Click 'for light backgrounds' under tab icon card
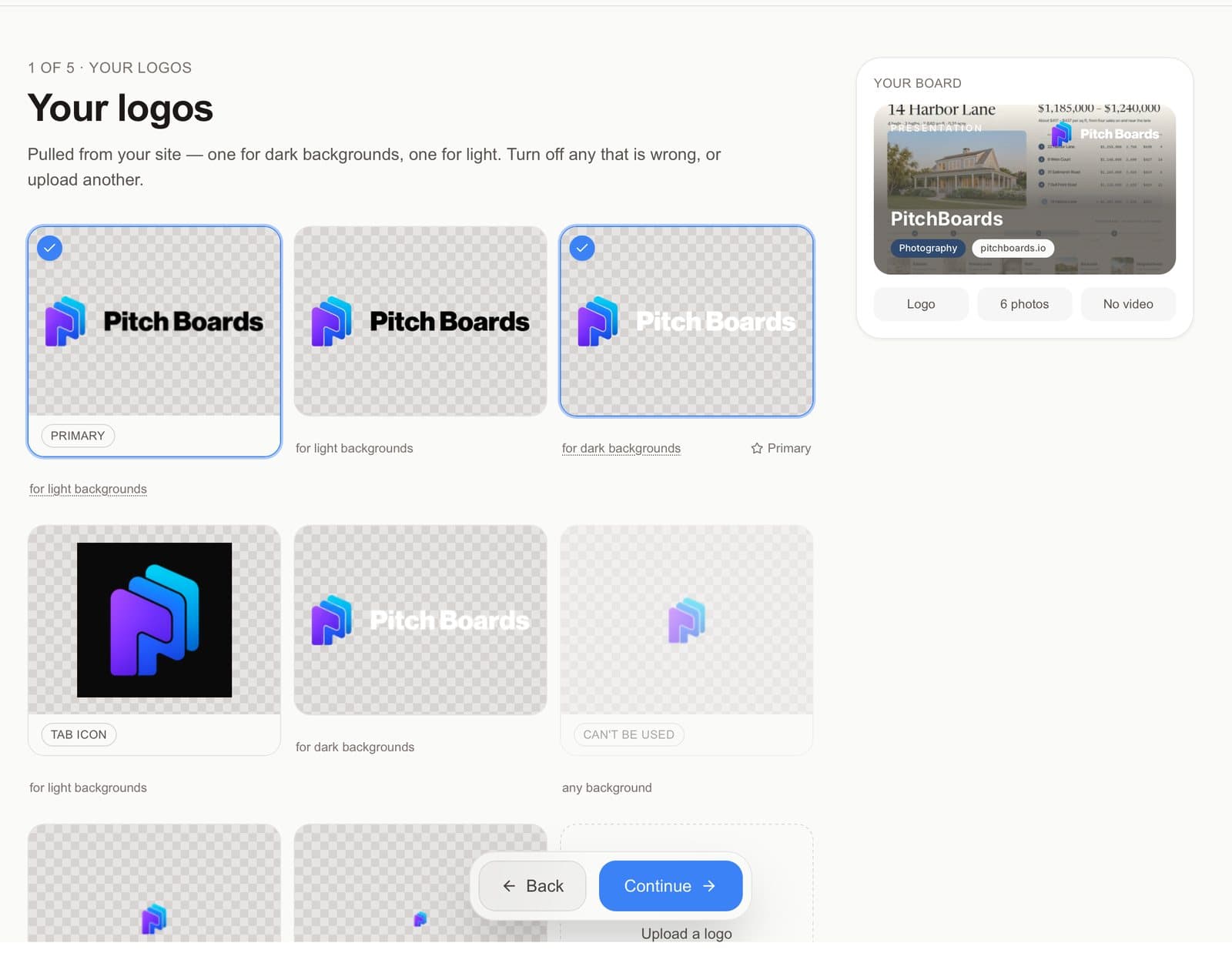This screenshot has height=963, width=1232. [x=88, y=787]
